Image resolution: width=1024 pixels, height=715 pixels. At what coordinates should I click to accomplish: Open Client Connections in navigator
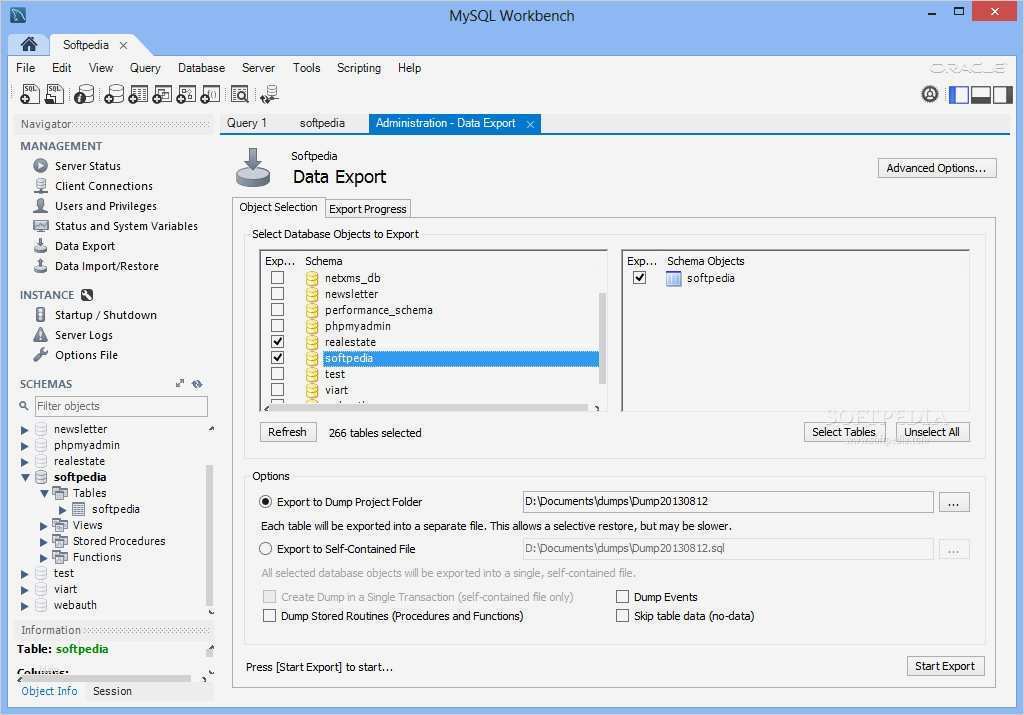pos(103,186)
